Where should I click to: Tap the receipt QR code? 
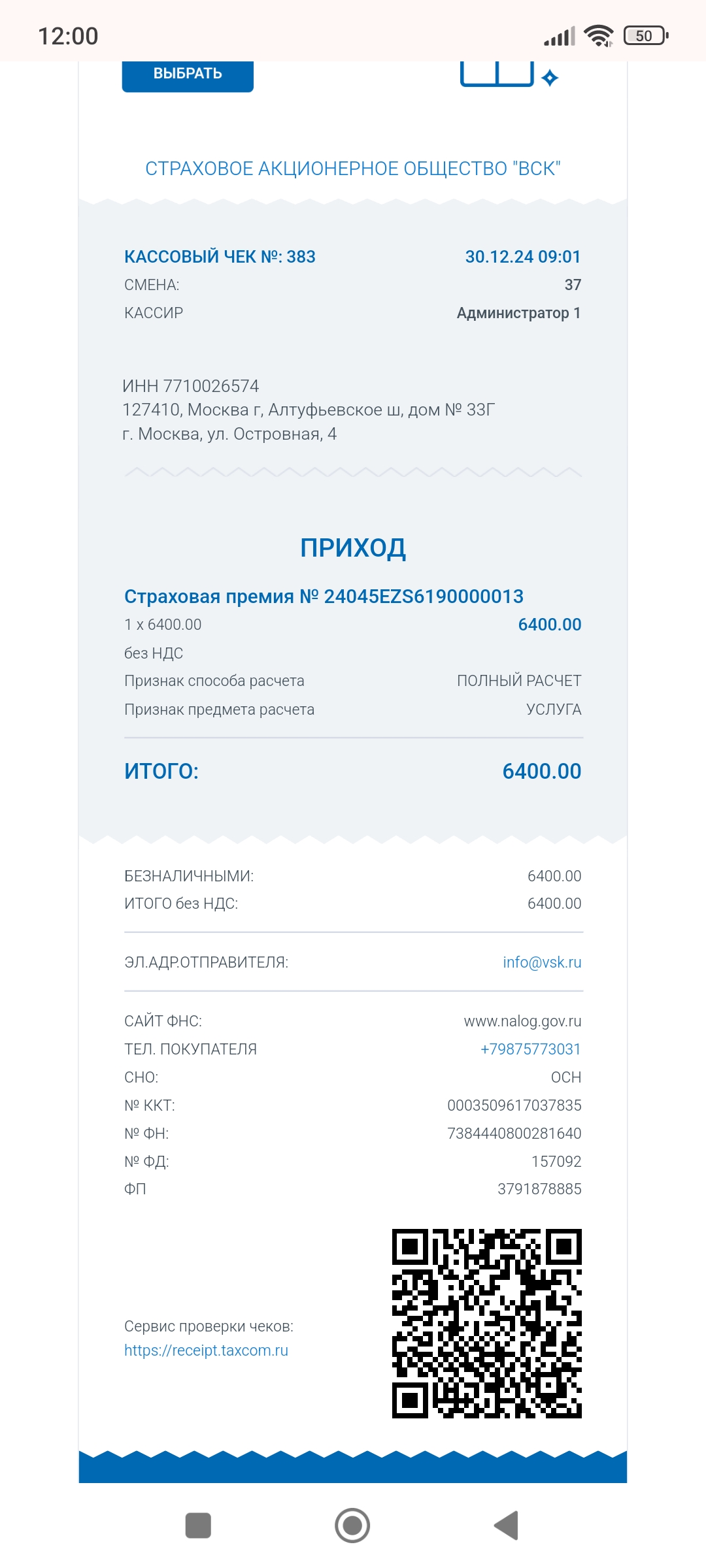coord(486,1324)
